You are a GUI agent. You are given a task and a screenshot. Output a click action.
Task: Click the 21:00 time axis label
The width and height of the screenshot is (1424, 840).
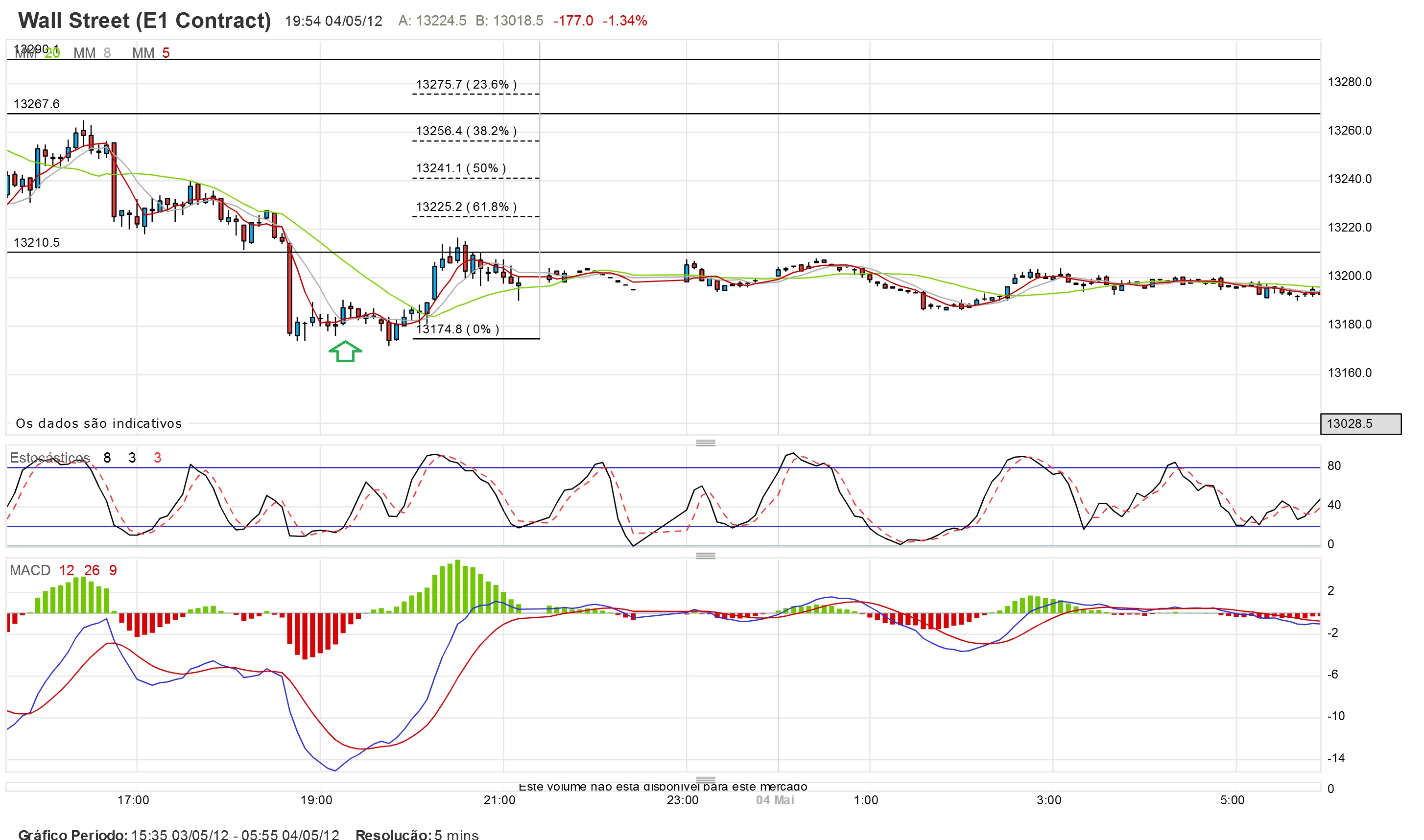pos(499,800)
